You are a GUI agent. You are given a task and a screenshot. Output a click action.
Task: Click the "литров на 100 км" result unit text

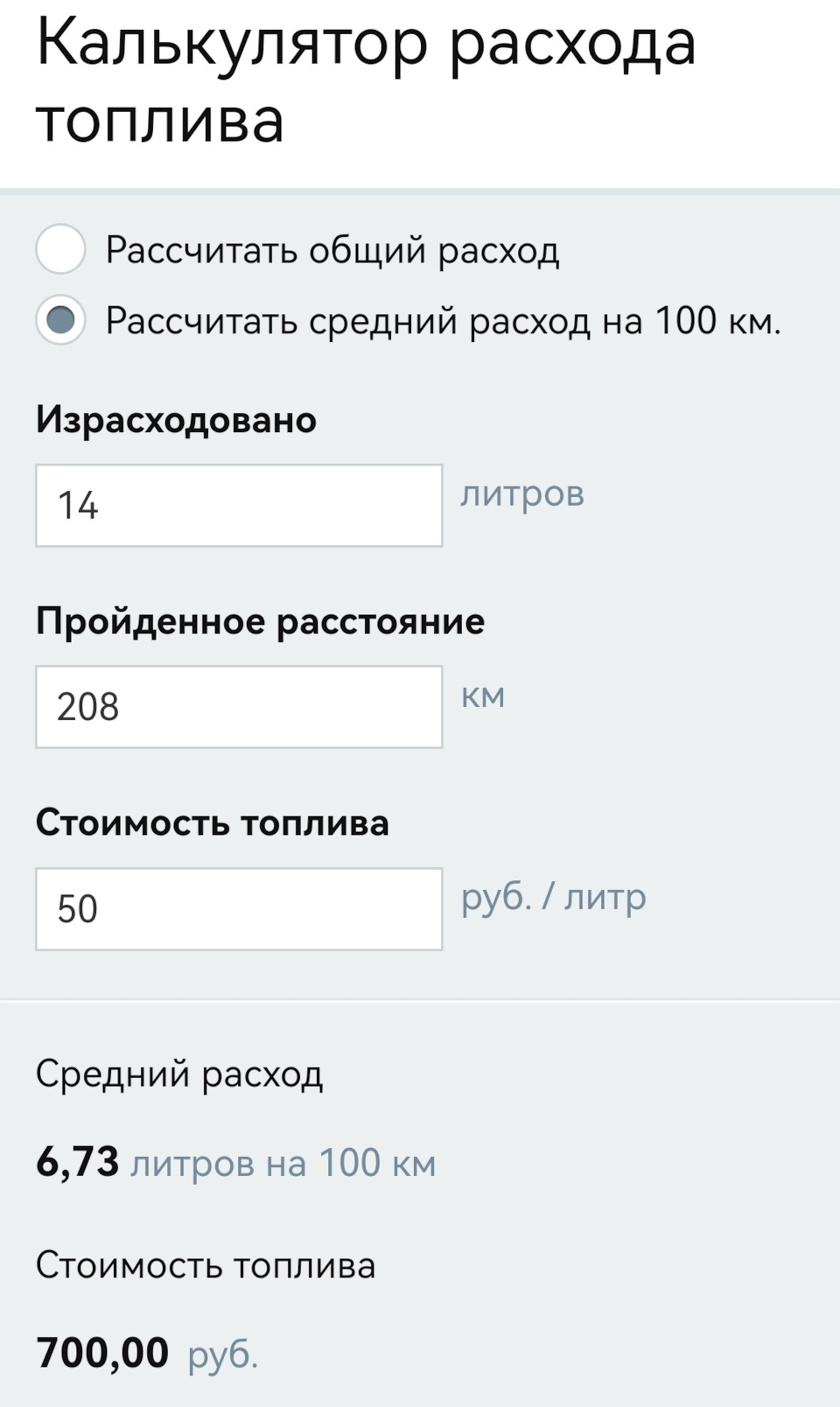click(283, 1164)
